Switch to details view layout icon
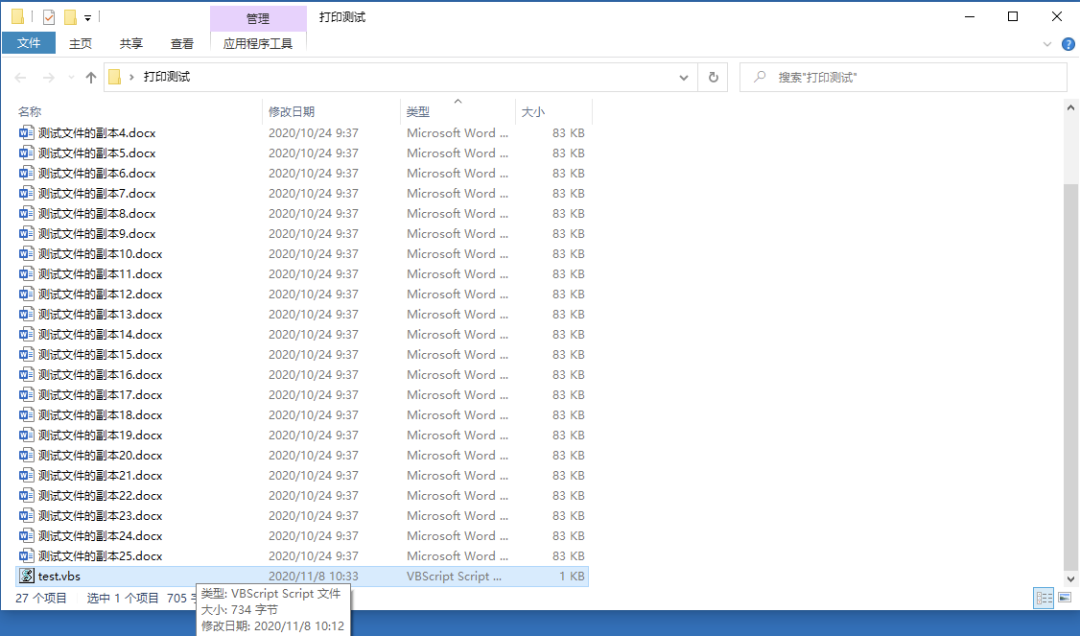Viewport: 1080px width, 636px height. point(1044,597)
